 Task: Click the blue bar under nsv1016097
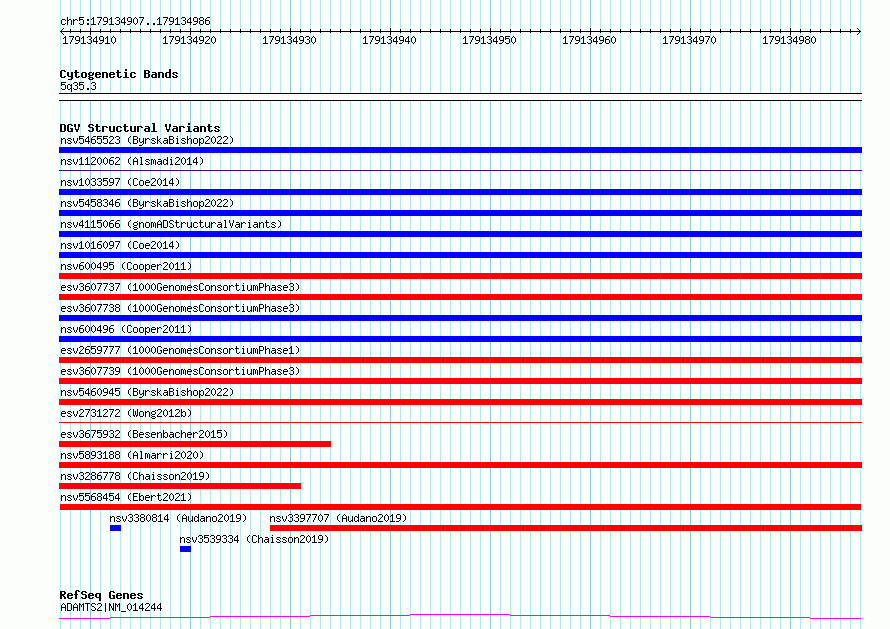460,255
